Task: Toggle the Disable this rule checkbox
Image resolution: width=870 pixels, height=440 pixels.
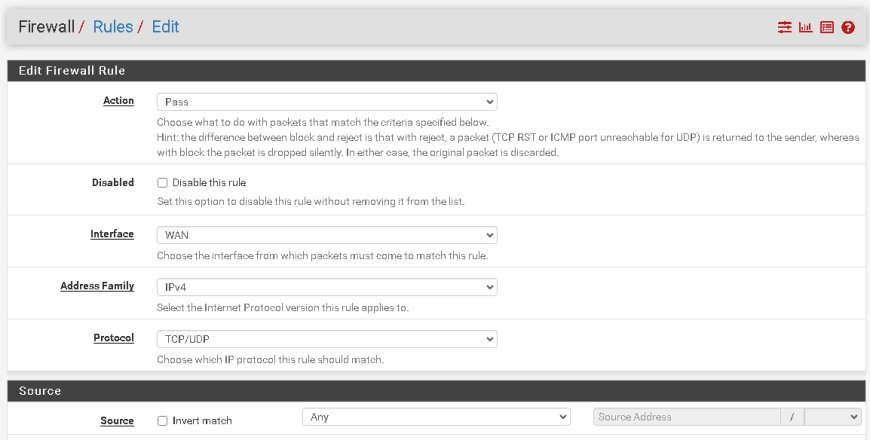Action: (162, 183)
